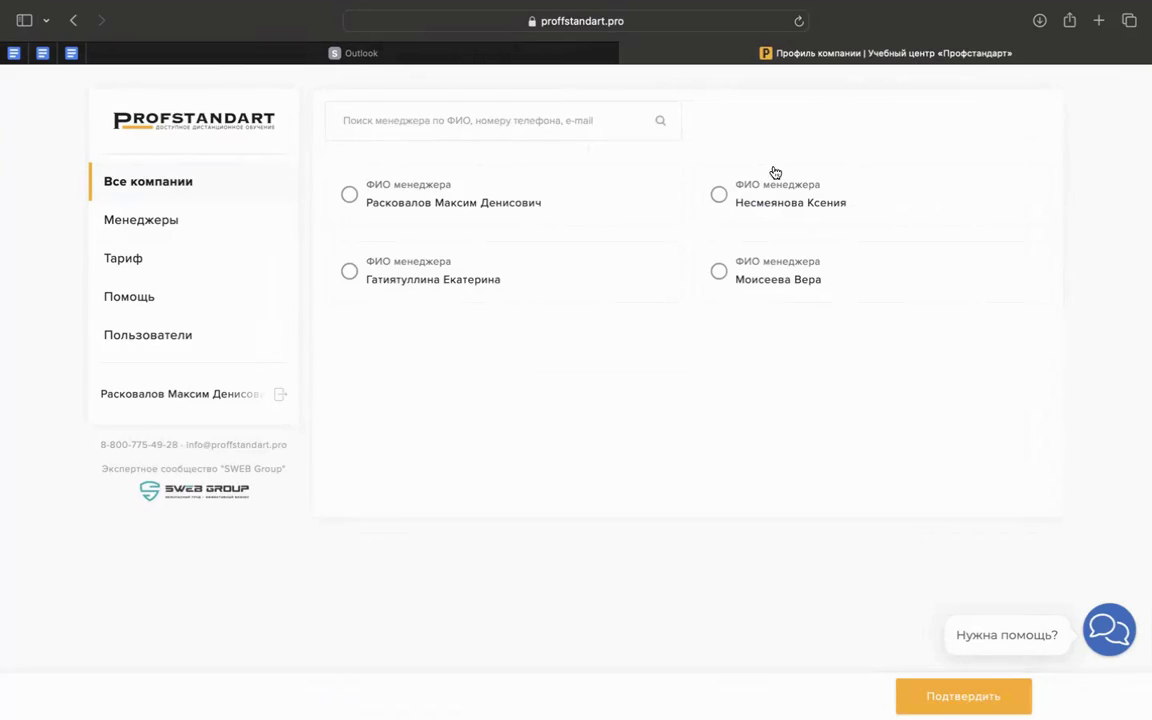Switch to the Outlook tab
This screenshot has height=720, width=1152.
click(353, 53)
